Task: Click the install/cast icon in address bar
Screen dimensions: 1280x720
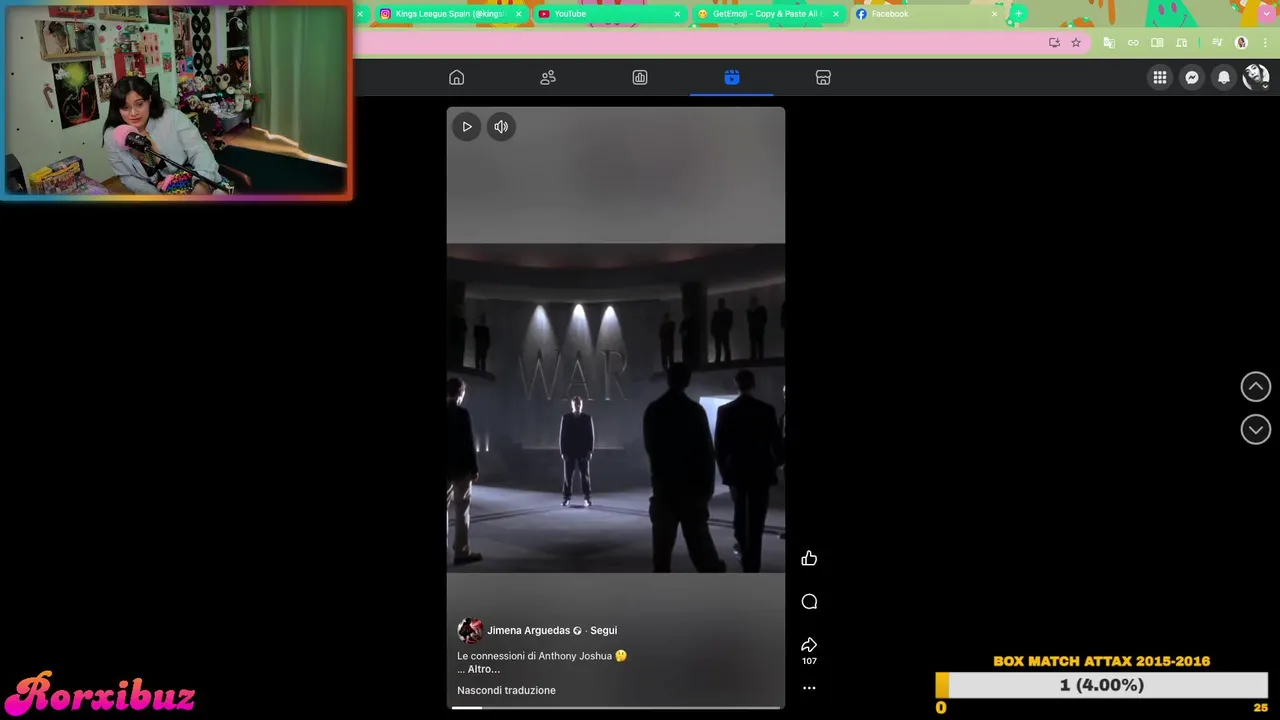Action: (x=1054, y=43)
